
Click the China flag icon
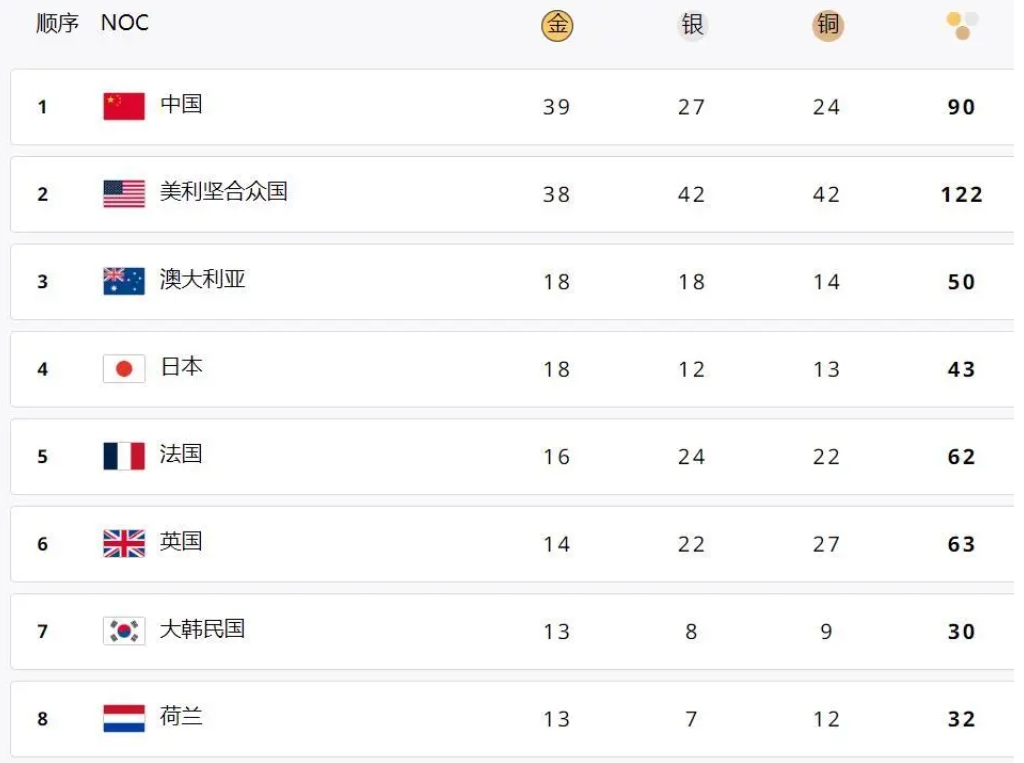124,106
